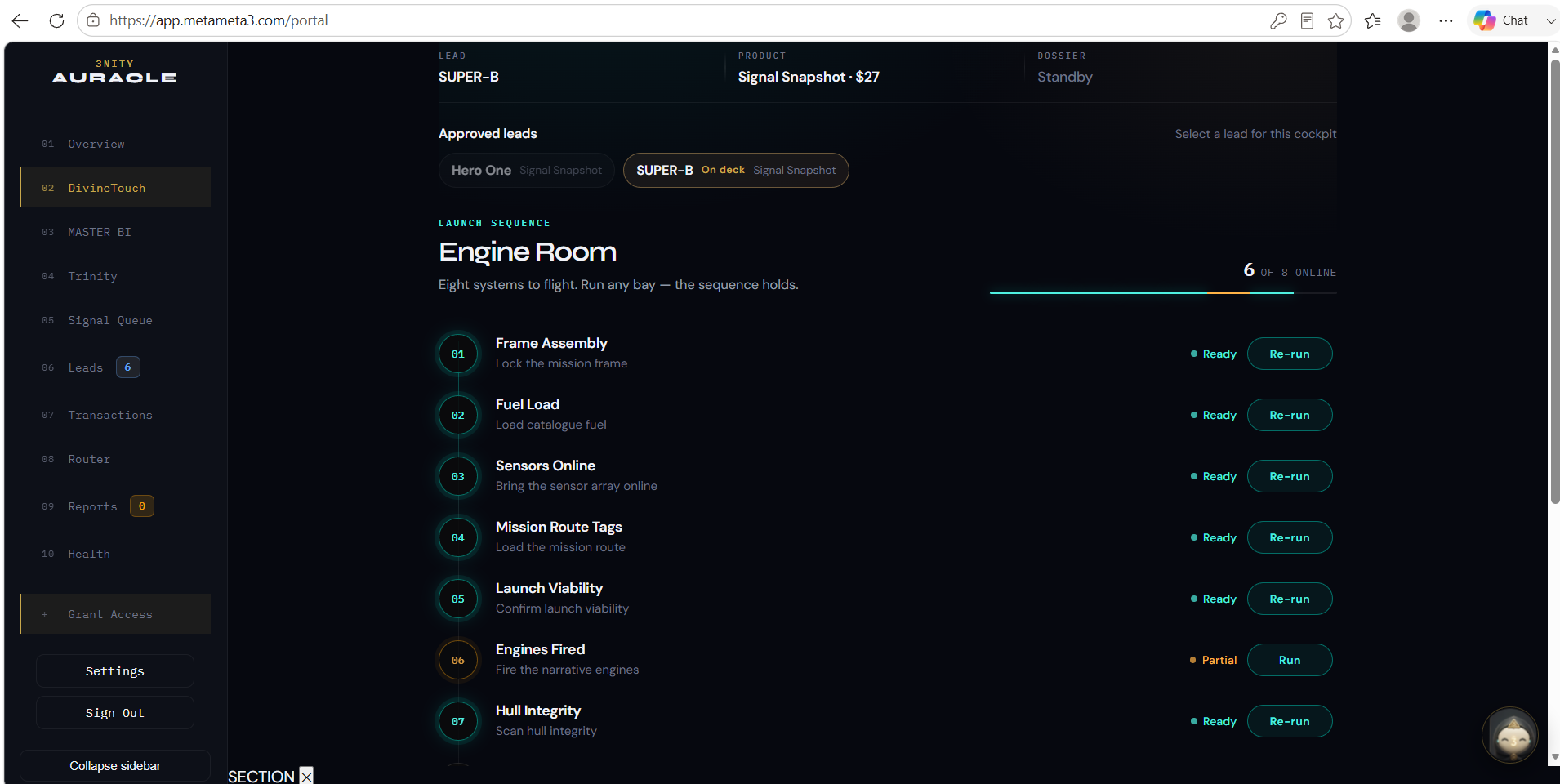Image resolution: width=1560 pixels, height=784 pixels.
Task: Click the step 01 Frame Assembly badge
Action: coord(458,354)
